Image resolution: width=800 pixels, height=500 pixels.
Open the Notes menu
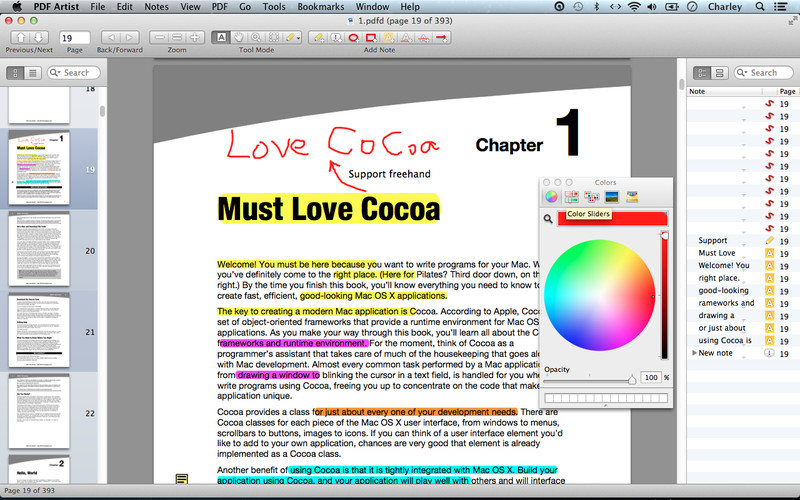[x=156, y=7]
